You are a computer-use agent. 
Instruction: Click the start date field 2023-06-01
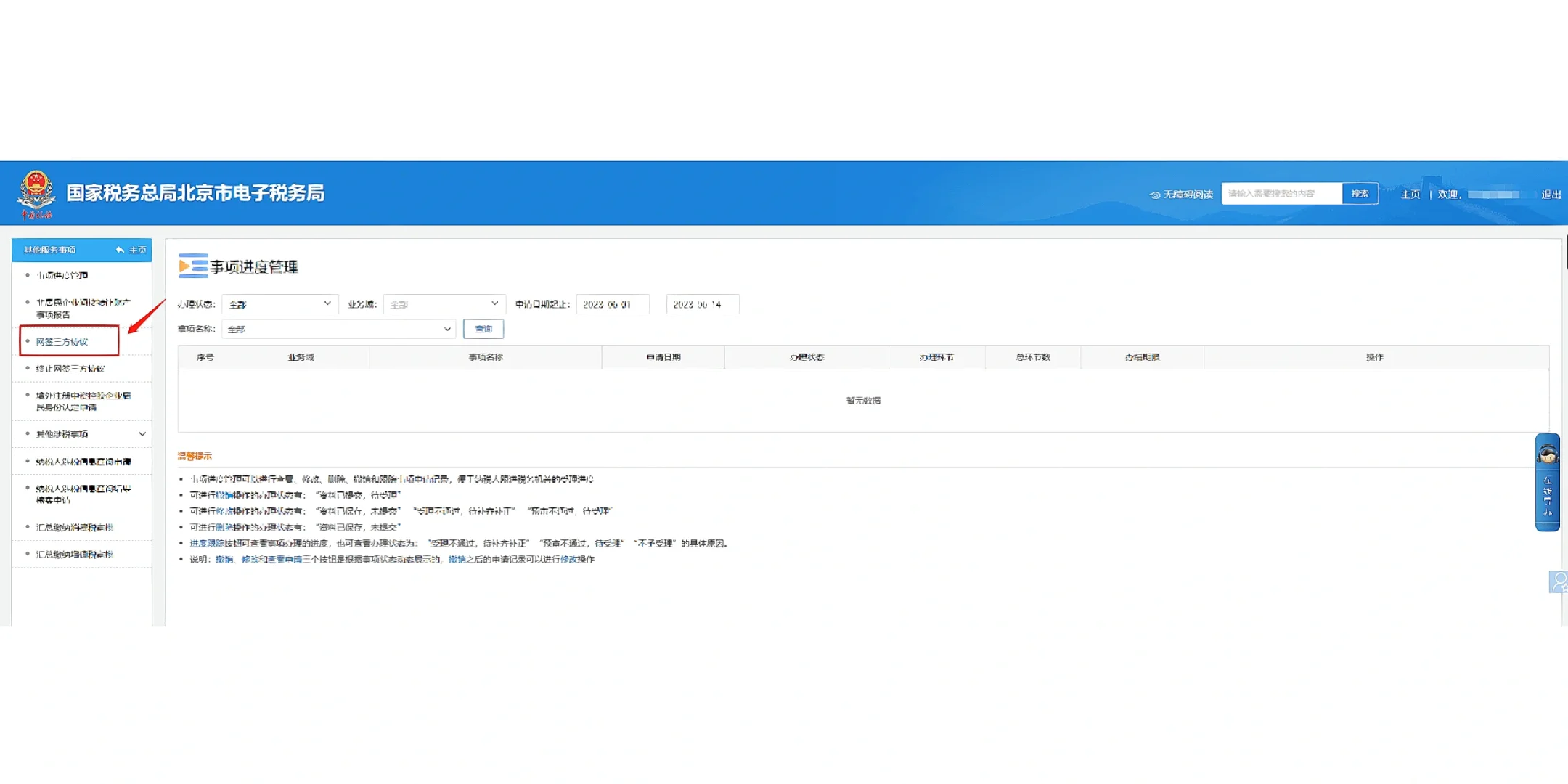612,304
